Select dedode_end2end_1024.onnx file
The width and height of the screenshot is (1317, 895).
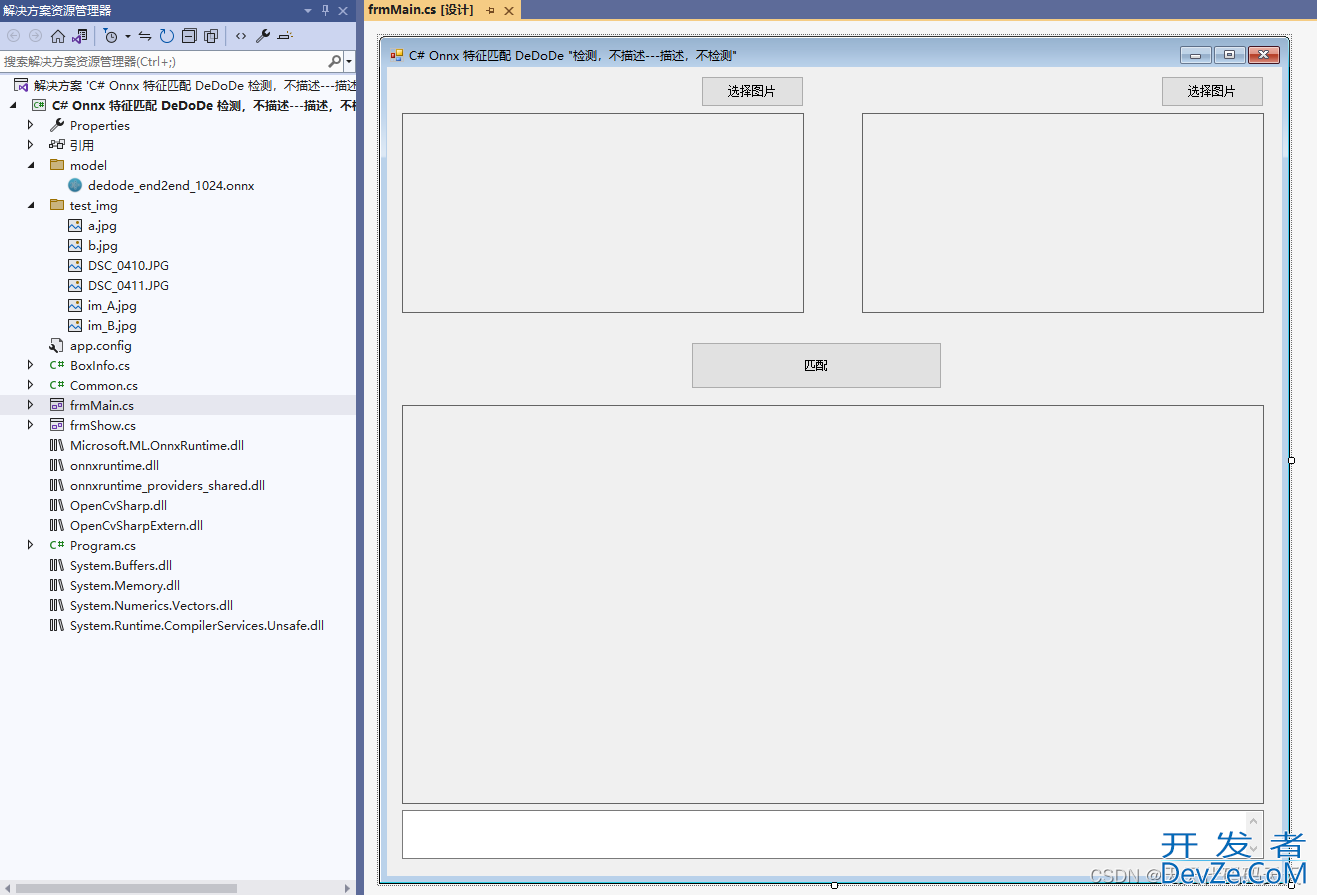171,185
